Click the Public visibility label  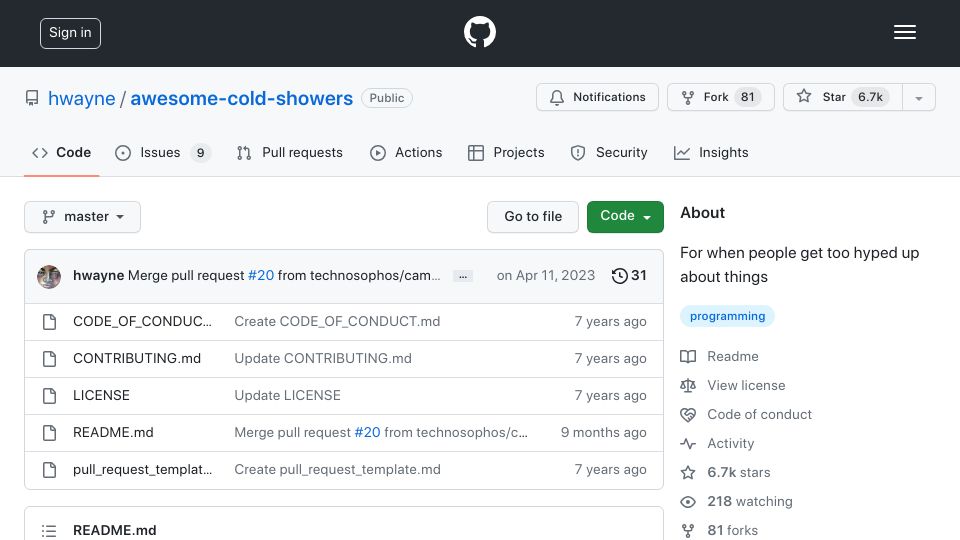click(x=386, y=98)
